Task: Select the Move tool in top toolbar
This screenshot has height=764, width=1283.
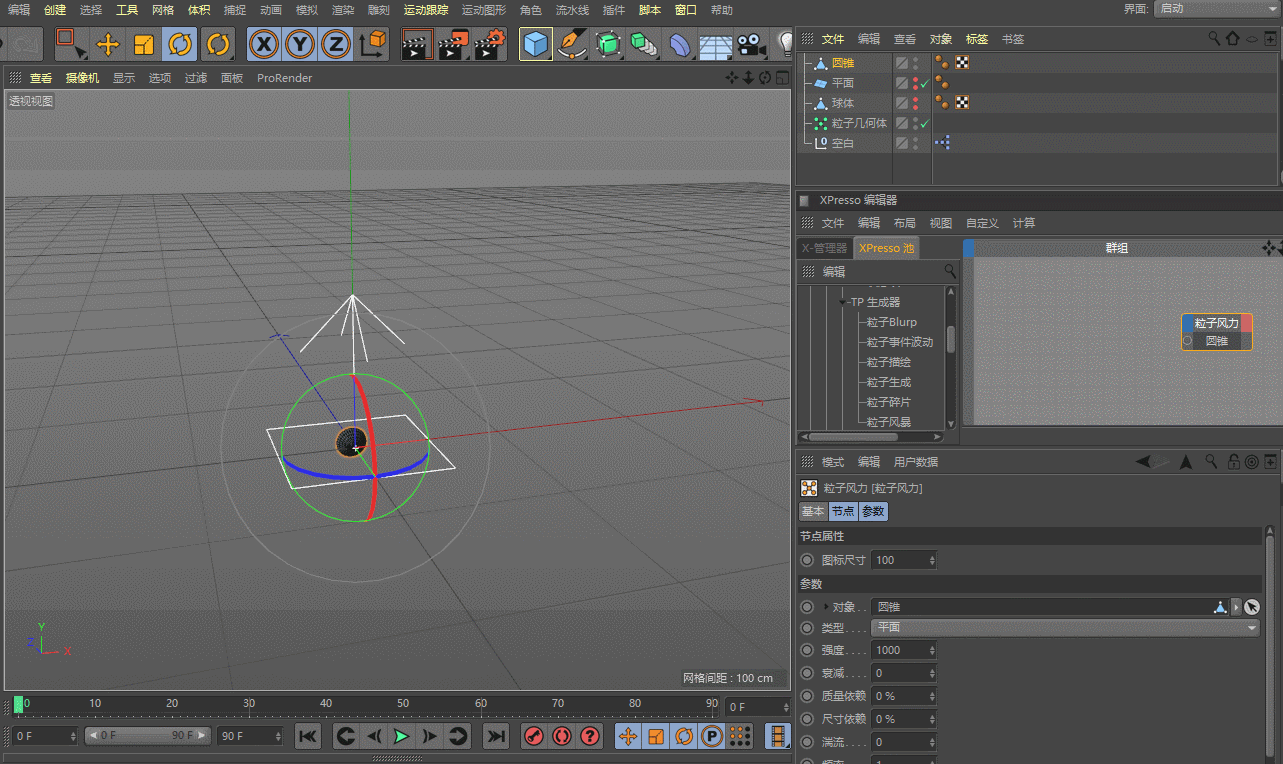Action: (108, 44)
